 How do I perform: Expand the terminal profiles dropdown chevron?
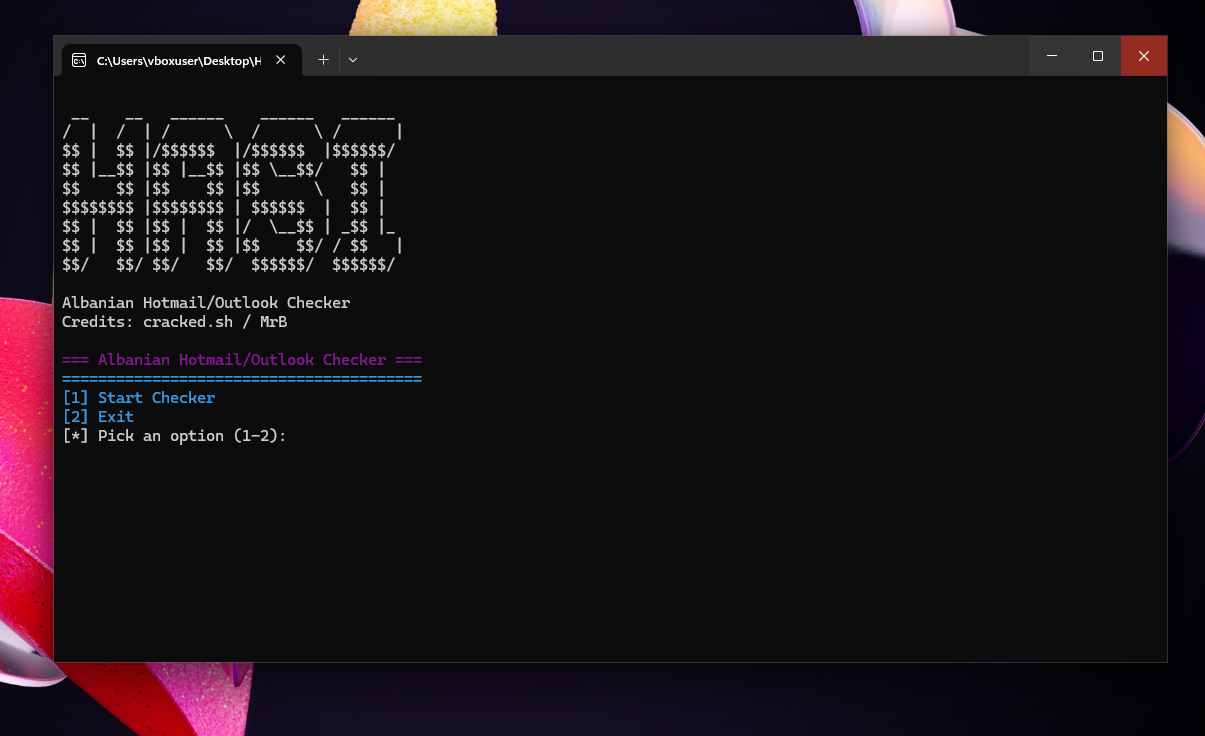352,60
